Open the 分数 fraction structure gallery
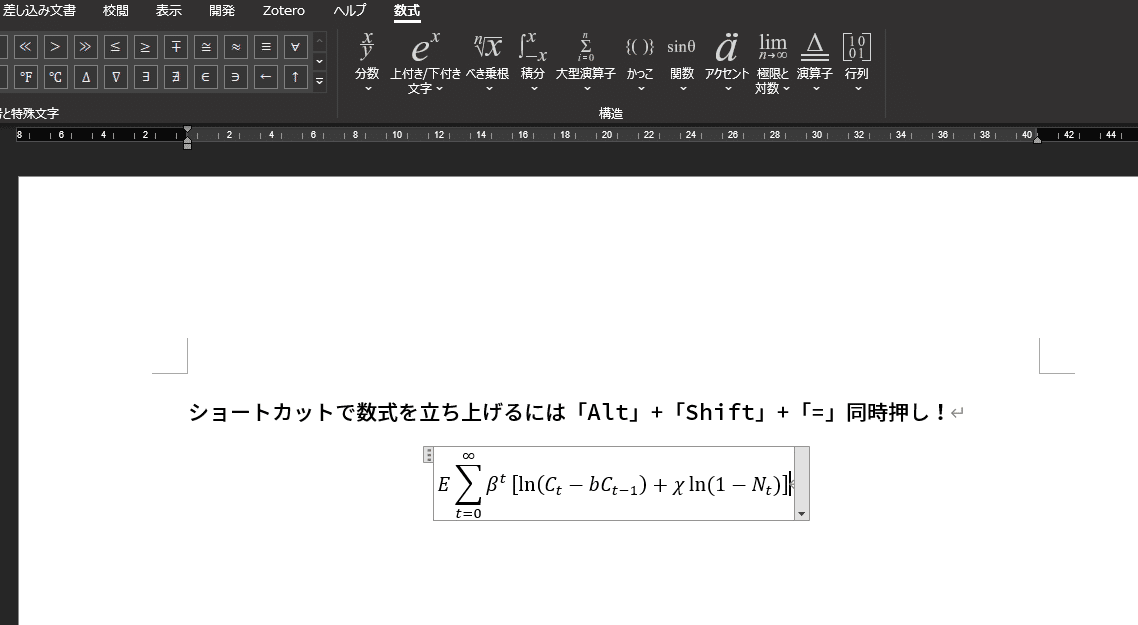Viewport: 1138px width, 625px height. coord(367,62)
